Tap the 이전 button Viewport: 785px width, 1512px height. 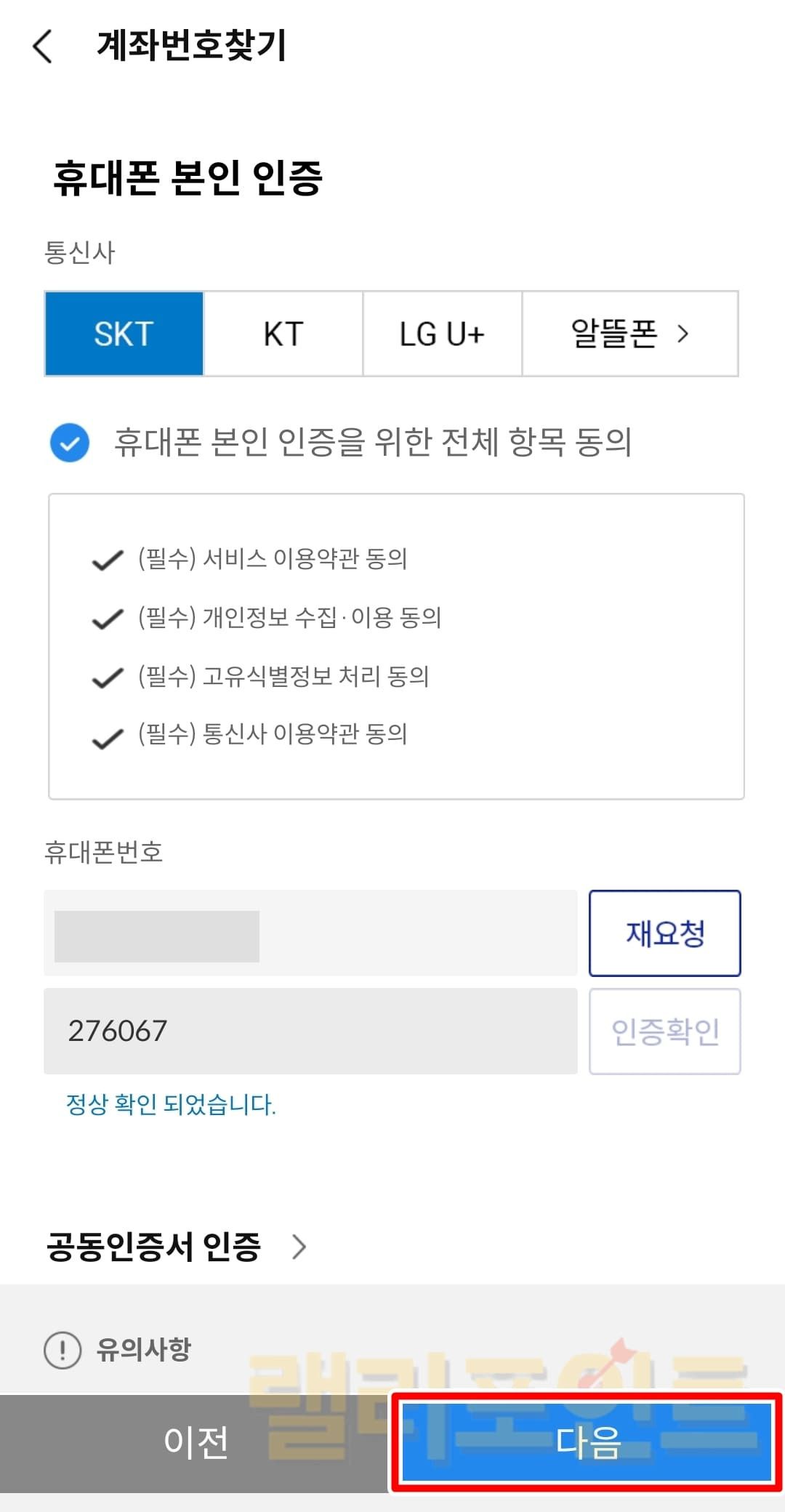coord(195,1441)
